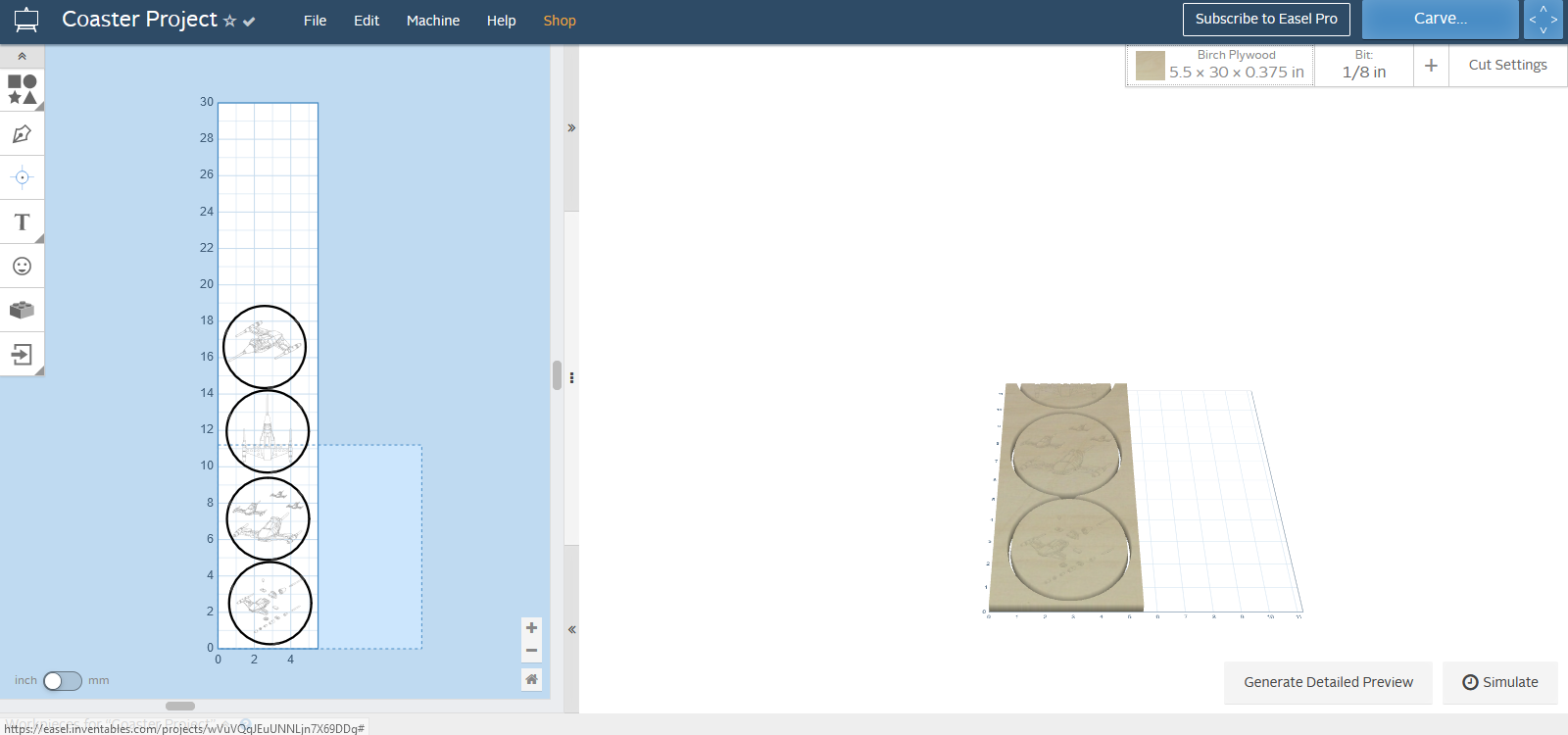Click the saved checkmark icon
This screenshot has height=735, width=1568.
pyautogui.click(x=249, y=22)
